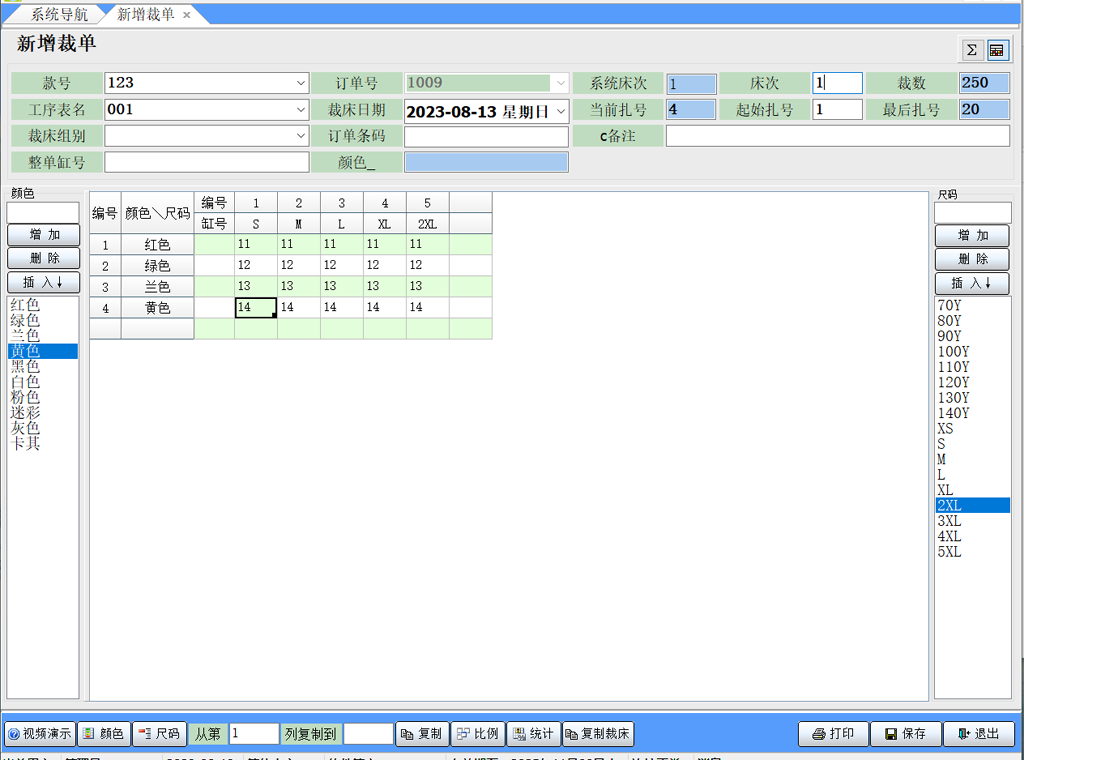Click the 复制裁床 copy cutting bed button
The width and height of the screenshot is (1120, 760).
tap(598, 734)
